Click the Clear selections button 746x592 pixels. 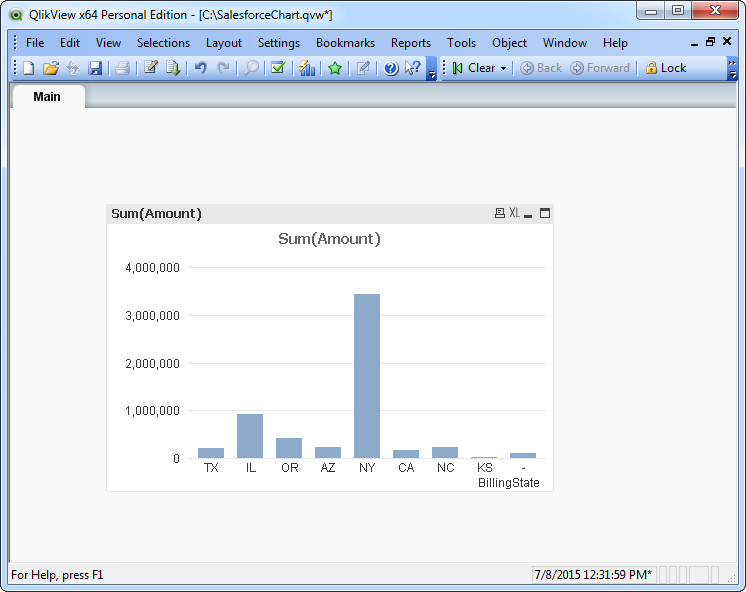tap(474, 68)
